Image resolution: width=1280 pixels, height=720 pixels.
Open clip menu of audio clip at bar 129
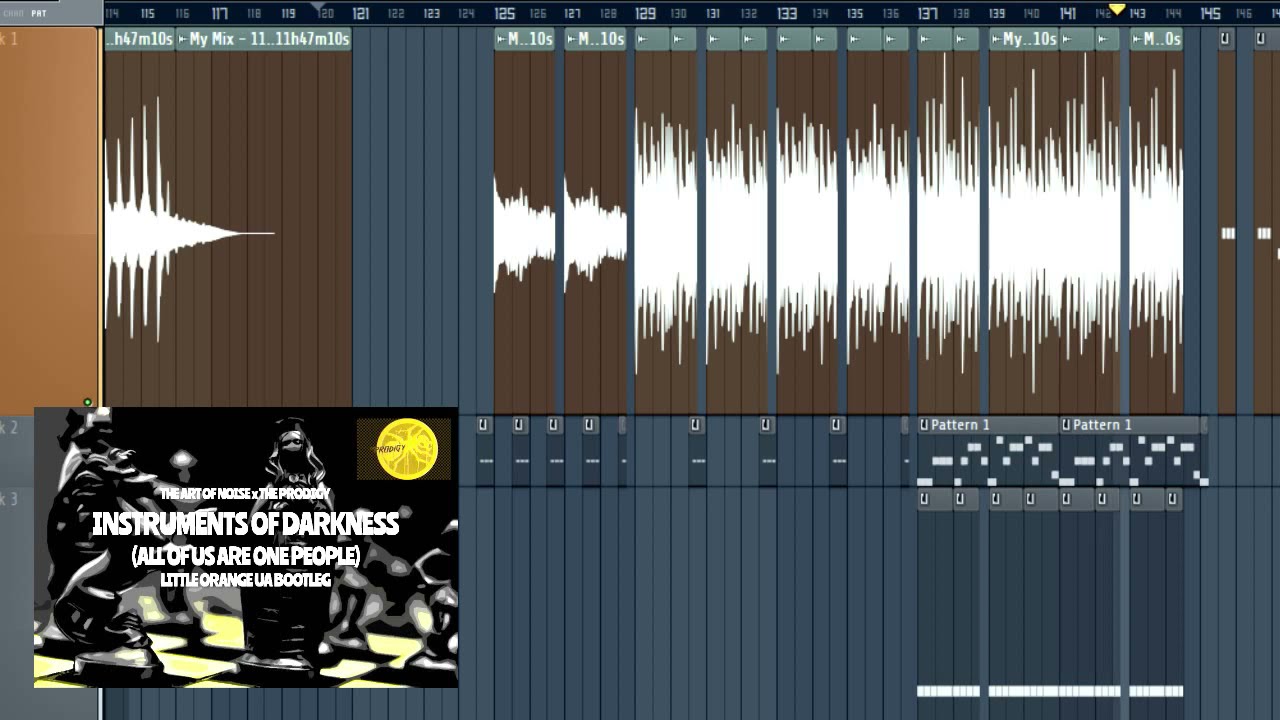[x=642, y=39]
